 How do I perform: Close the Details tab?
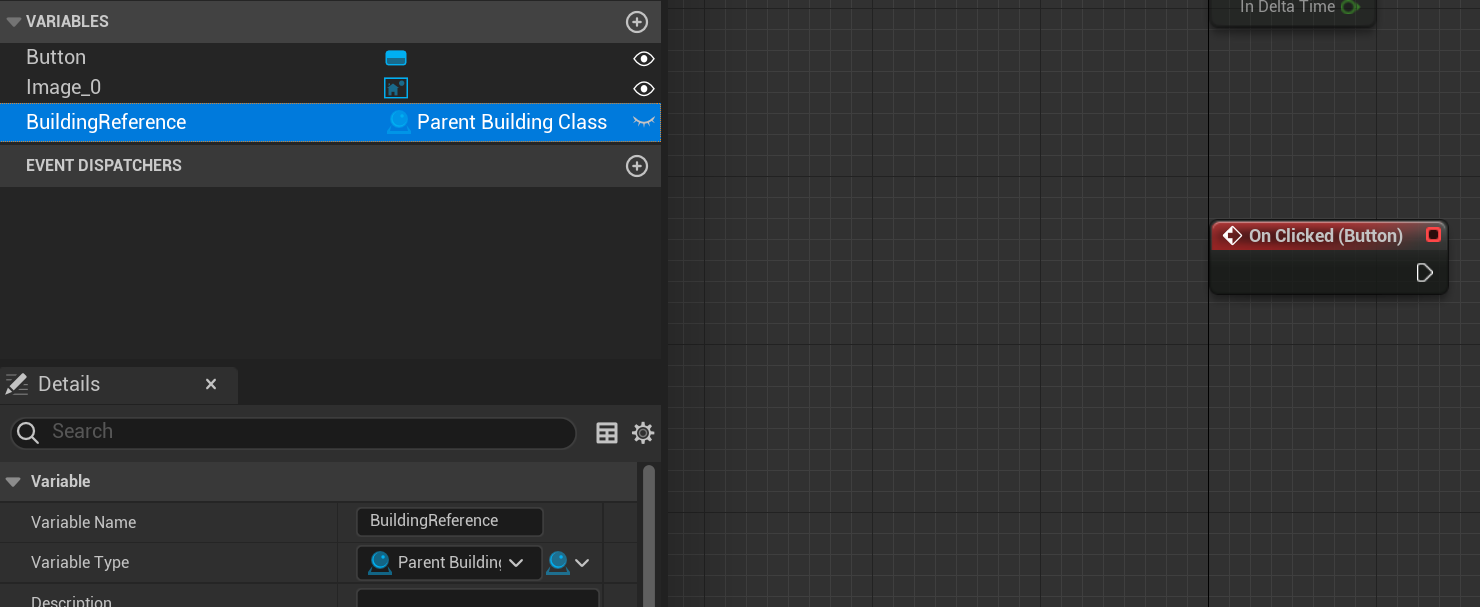coord(211,384)
